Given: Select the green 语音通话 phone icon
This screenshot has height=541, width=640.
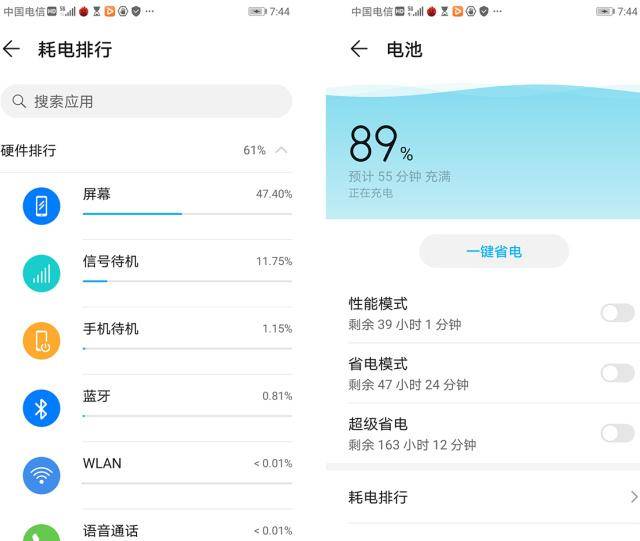Looking at the screenshot, I should click(x=42, y=533).
